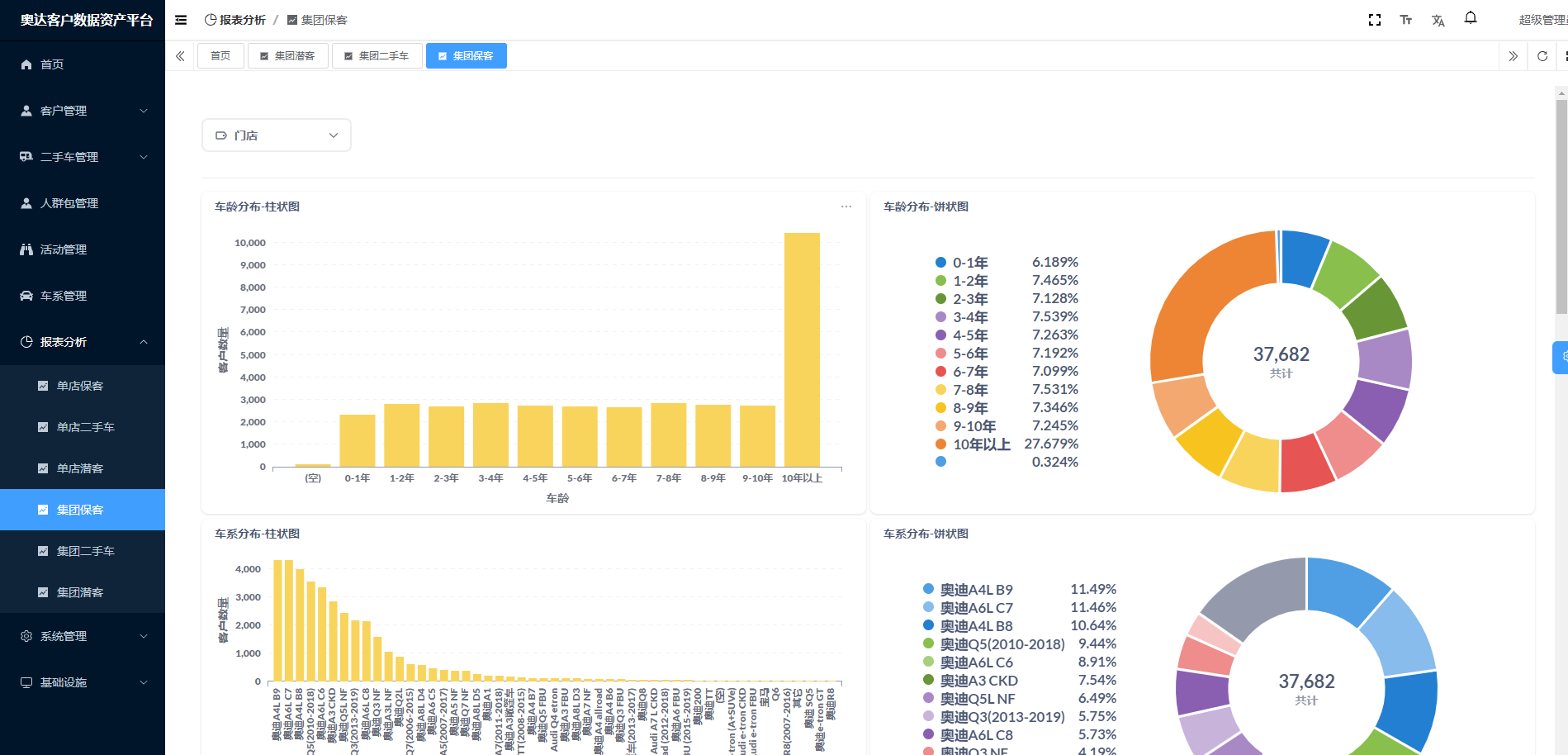The height and width of the screenshot is (755, 1568).
Task: Click the 6-7年 red legend color dot
Action: 940,372
